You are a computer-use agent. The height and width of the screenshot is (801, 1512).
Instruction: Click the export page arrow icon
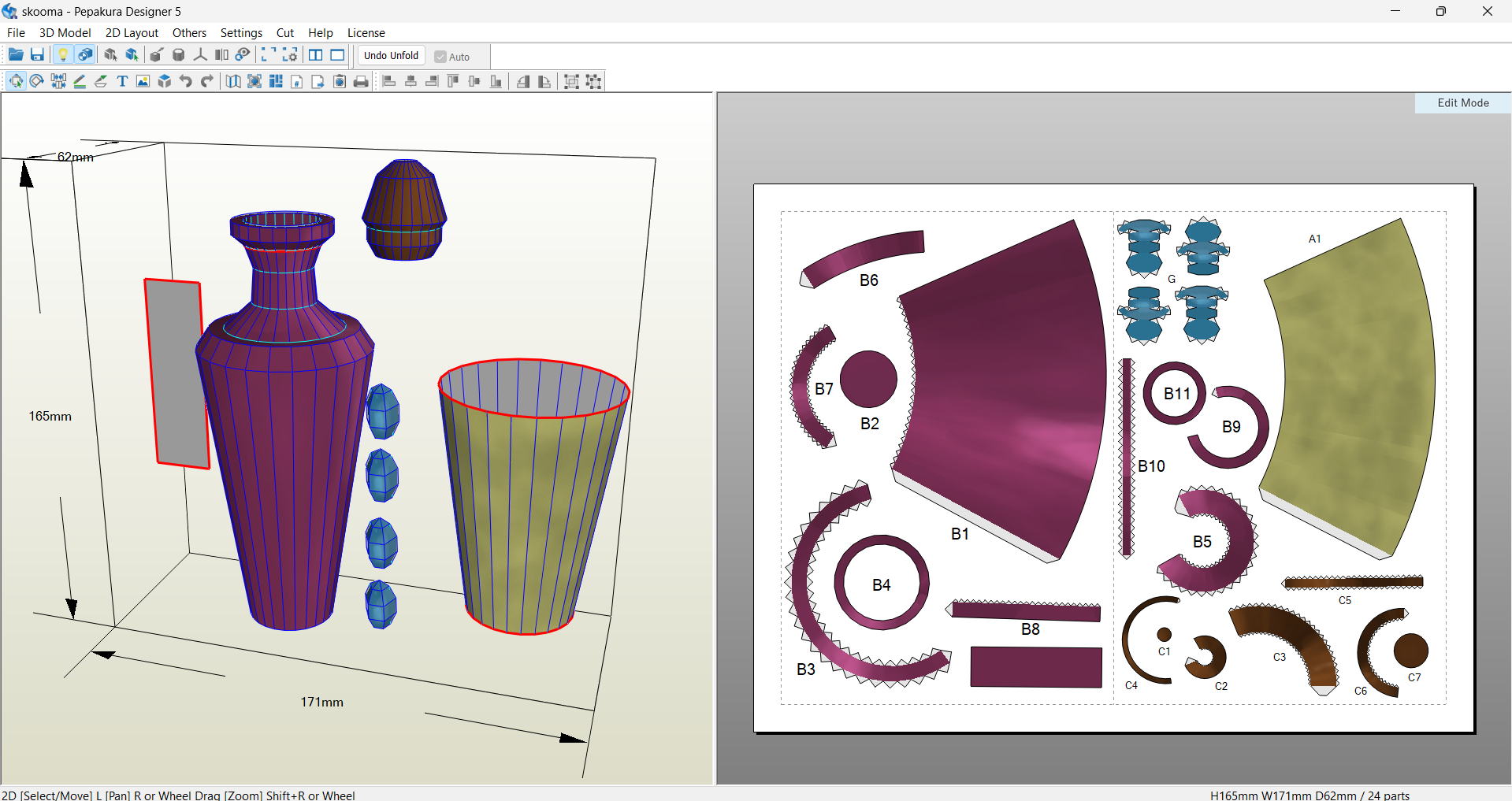point(318,81)
